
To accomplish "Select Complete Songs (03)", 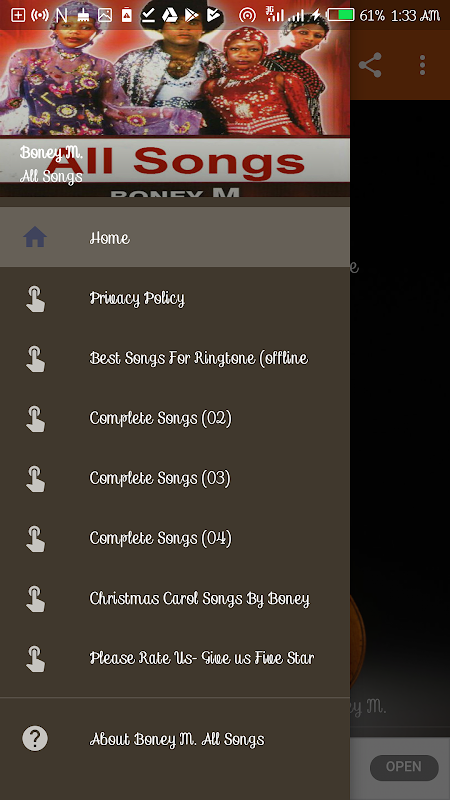I will pyautogui.click(x=175, y=478).
